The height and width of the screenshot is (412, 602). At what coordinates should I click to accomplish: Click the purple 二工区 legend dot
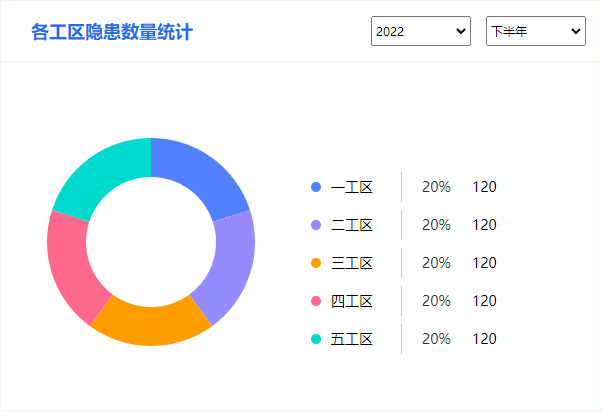click(x=316, y=225)
